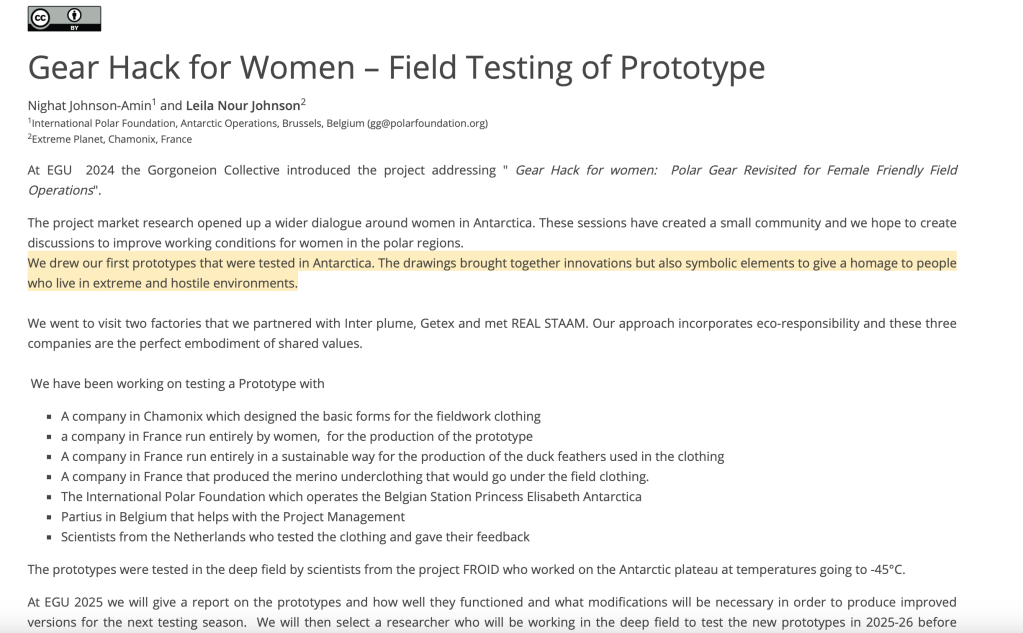Click the bullet about scientists from the Netherlands
Screen dimensions: 1023x633
click(x=294, y=536)
